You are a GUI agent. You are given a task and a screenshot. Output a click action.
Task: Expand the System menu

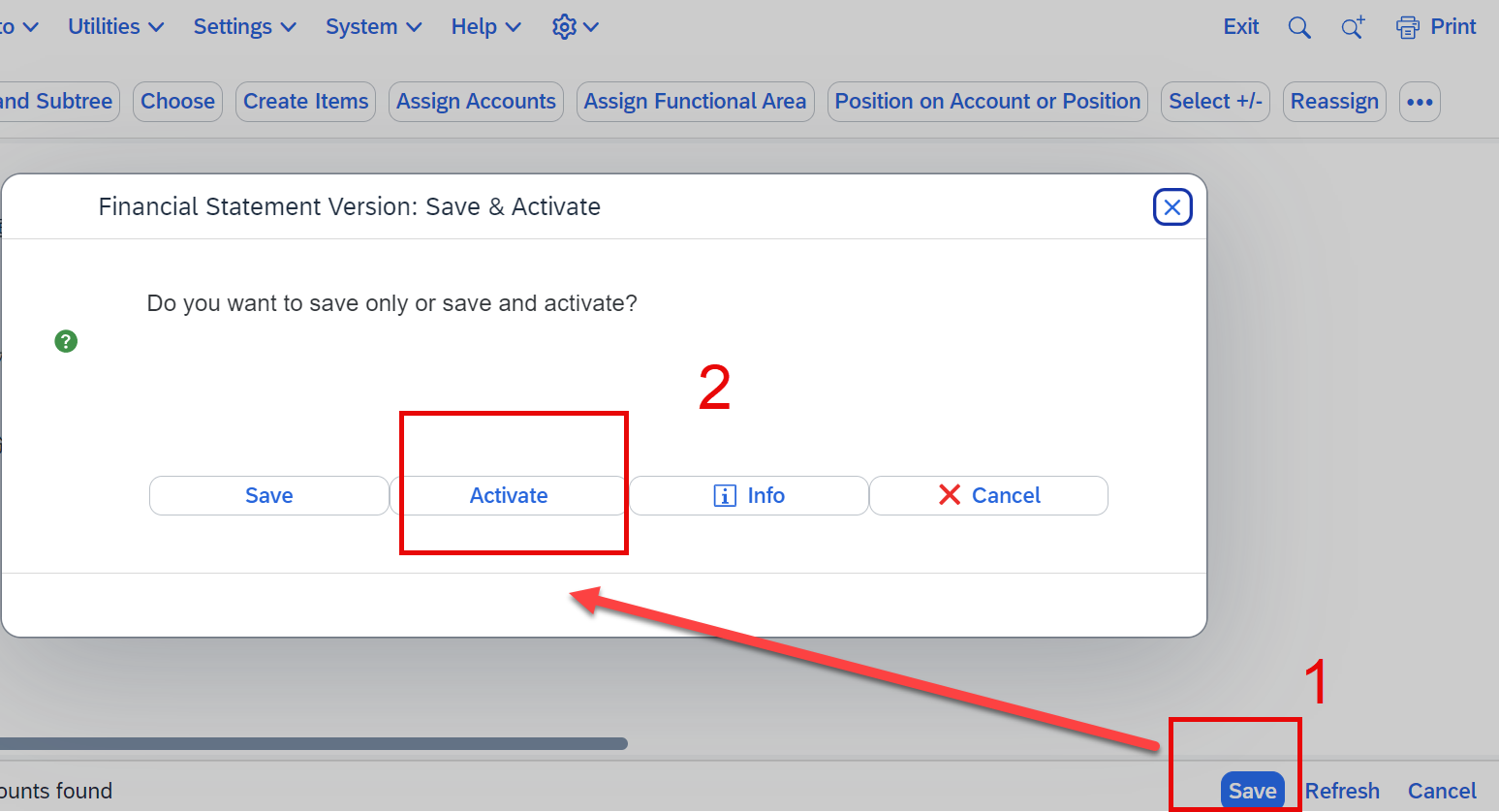374,27
